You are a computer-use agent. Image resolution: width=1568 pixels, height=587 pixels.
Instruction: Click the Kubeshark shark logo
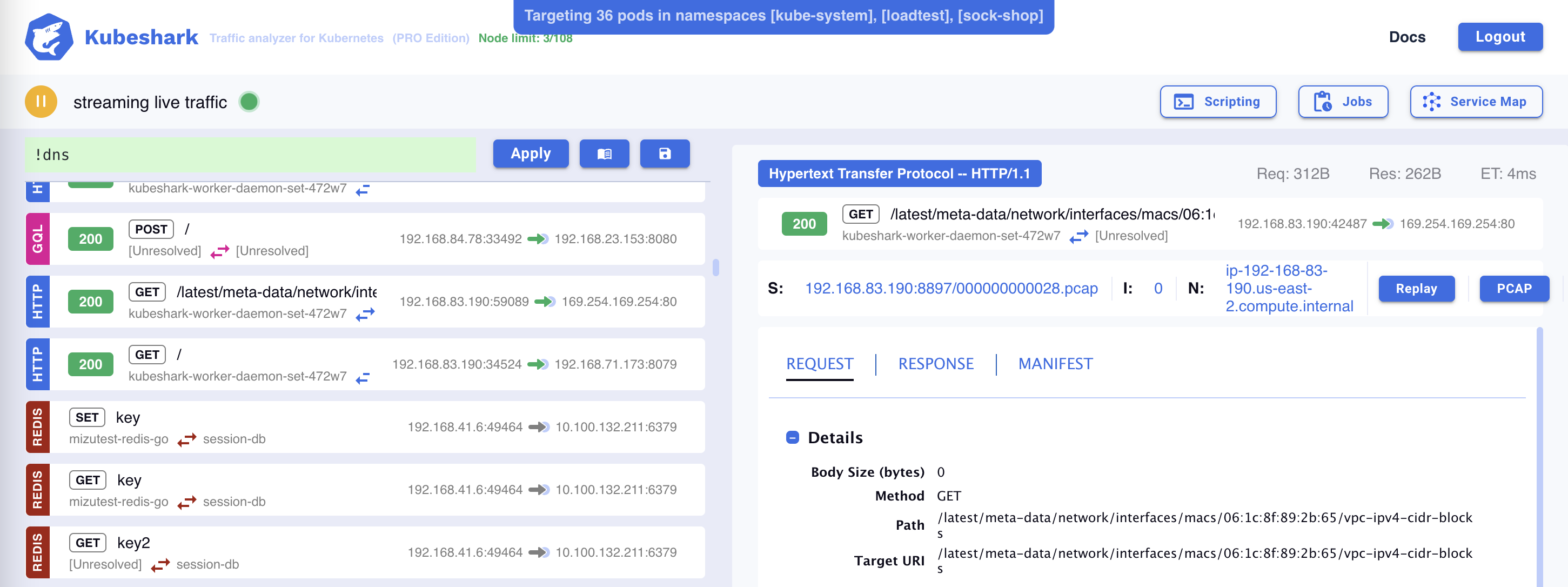point(49,37)
